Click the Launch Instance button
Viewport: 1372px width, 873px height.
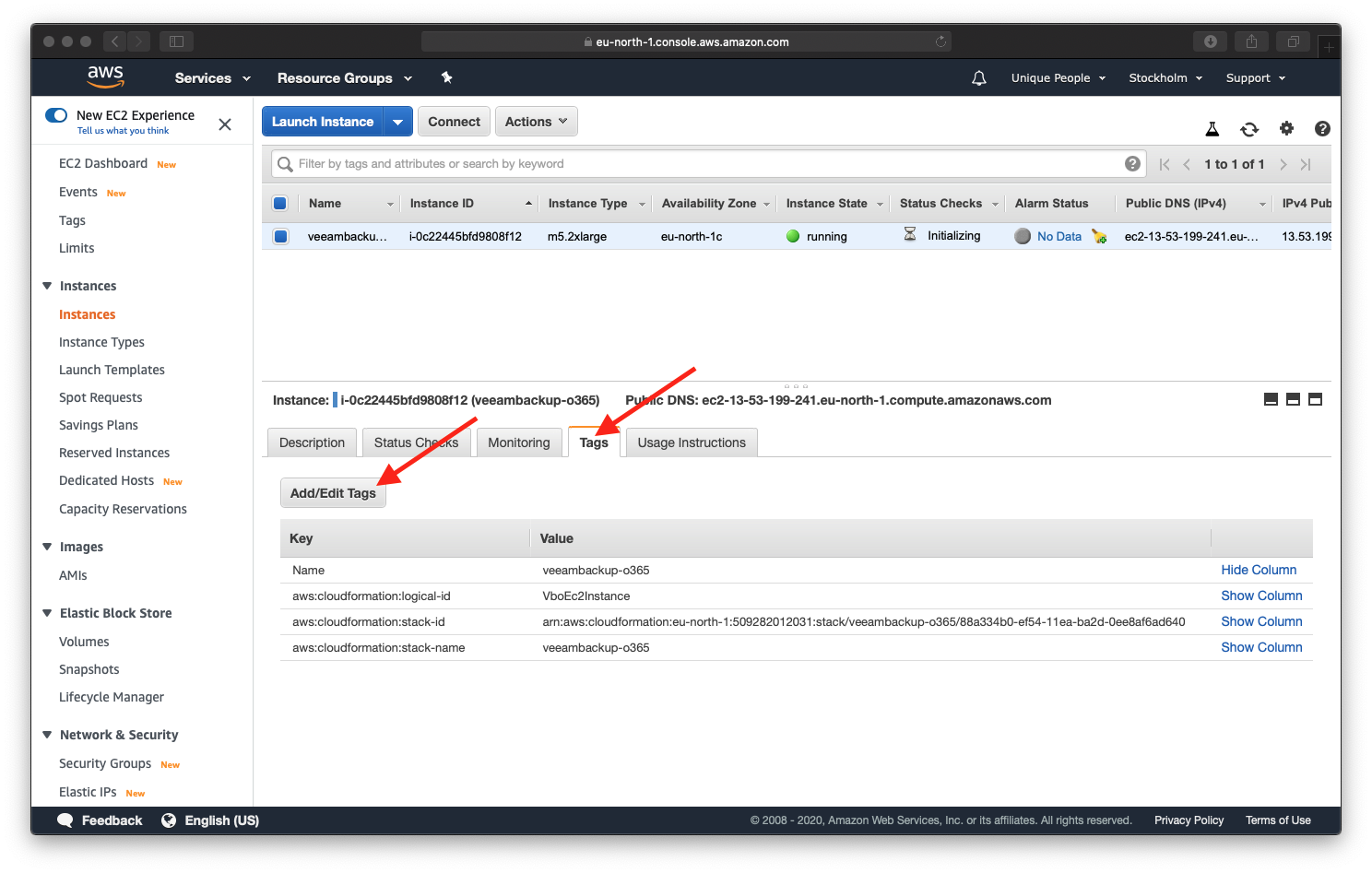323,122
